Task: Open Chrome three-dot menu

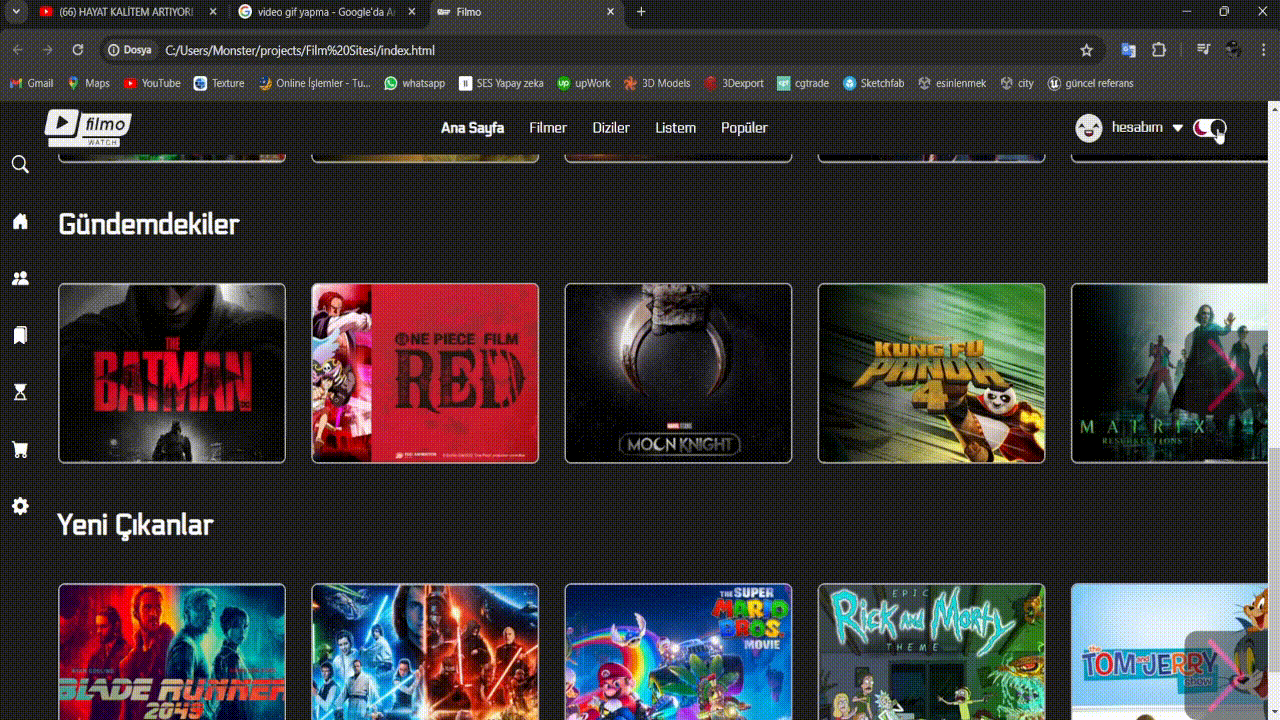Action: click(1262, 50)
